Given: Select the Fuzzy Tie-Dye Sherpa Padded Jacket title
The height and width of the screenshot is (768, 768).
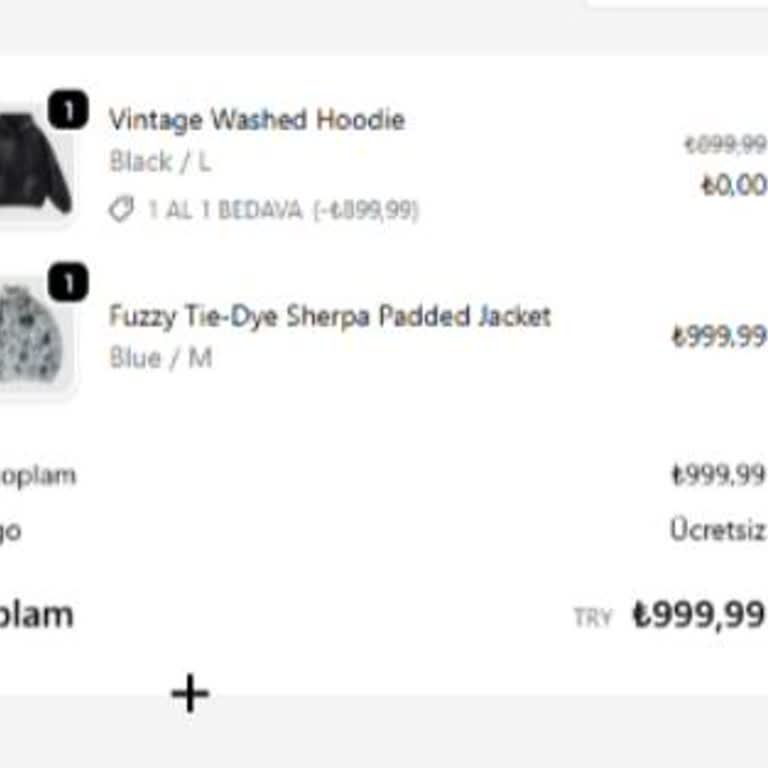Looking at the screenshot, I should click(x=330, y=316).
